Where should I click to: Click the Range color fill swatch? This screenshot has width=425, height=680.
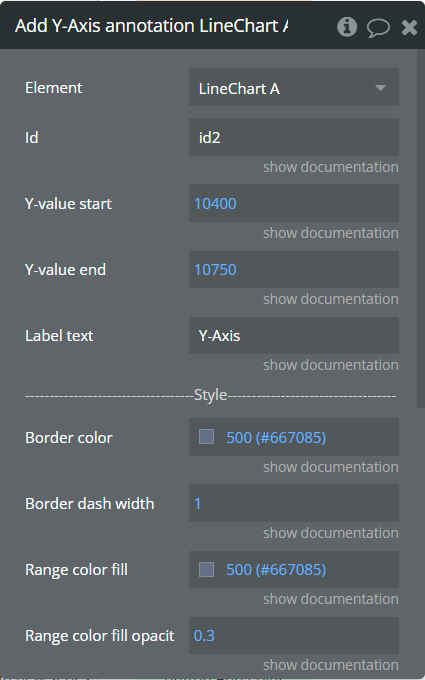tap(206, 569)
